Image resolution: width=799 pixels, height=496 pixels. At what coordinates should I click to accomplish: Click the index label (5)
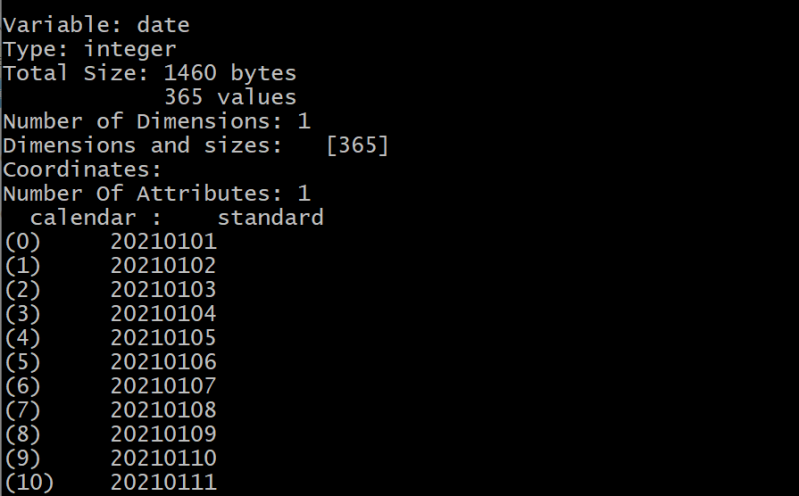20,361
